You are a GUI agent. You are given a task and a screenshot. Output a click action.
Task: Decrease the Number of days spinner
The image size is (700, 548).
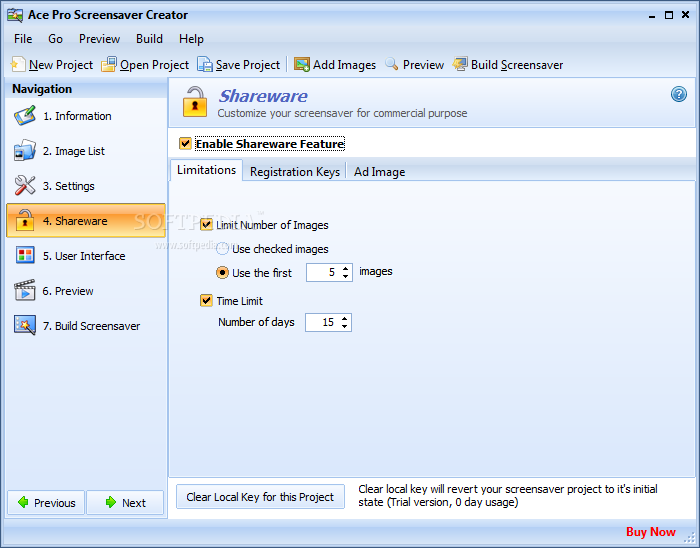[x=344, y=326]
